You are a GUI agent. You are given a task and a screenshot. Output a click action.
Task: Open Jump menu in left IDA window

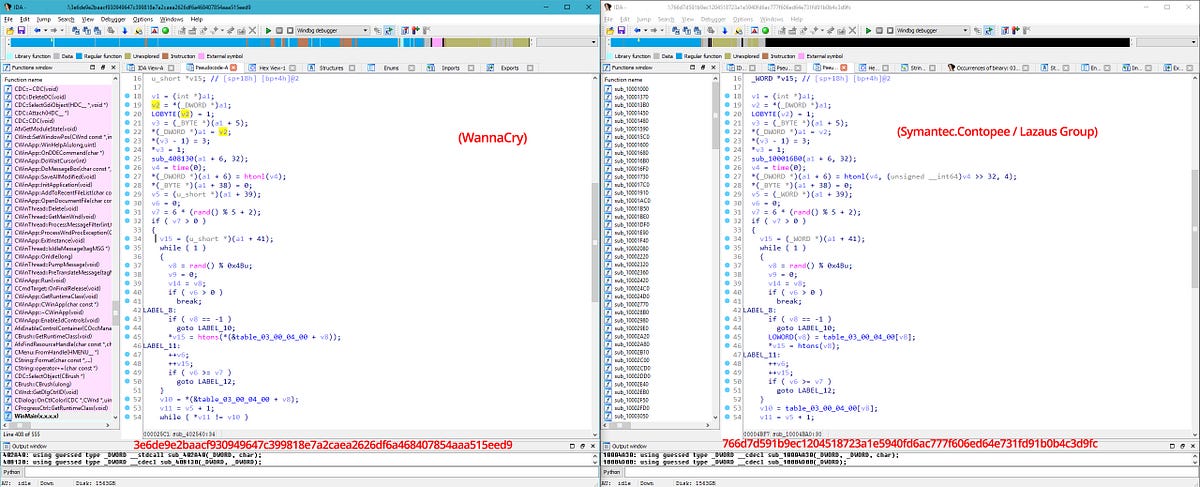click(x=43, y=19)
